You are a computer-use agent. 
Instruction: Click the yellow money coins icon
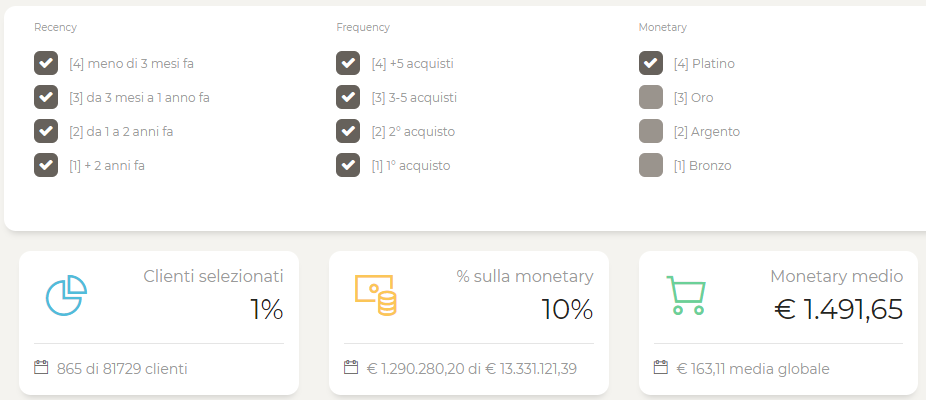click(376, 295)
